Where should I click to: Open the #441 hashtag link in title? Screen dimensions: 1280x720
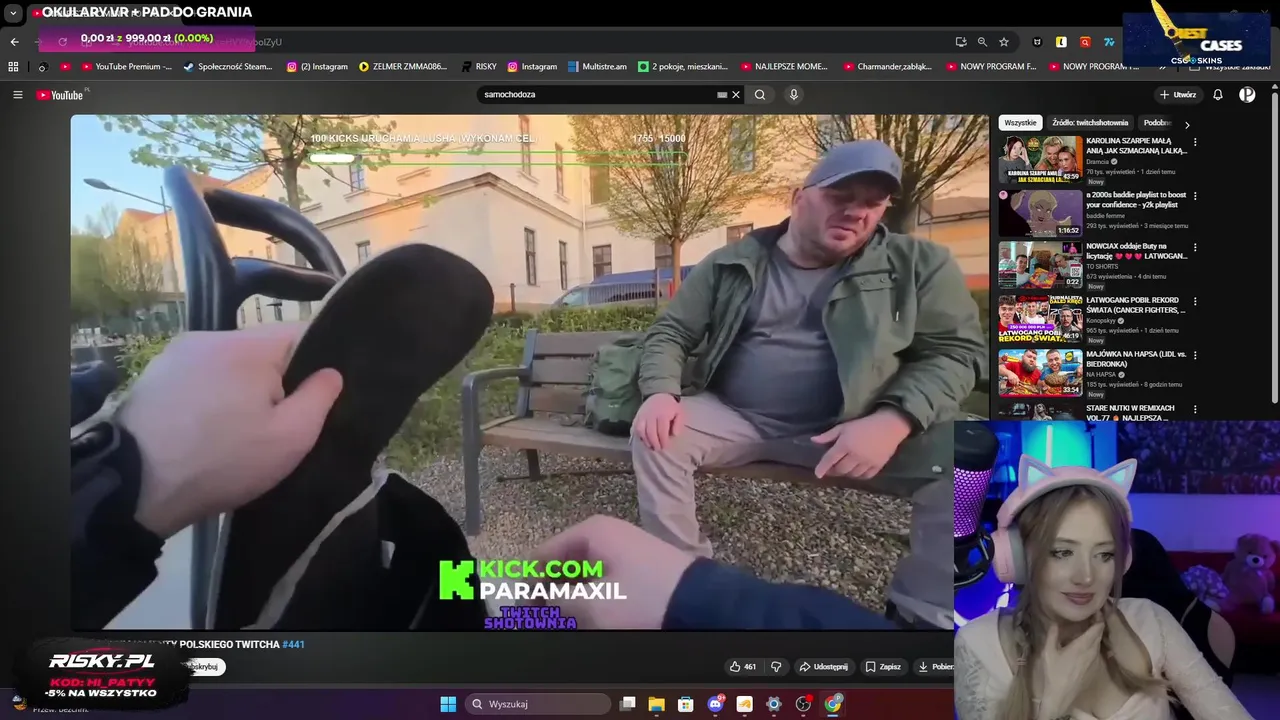(x=293, y=645)
